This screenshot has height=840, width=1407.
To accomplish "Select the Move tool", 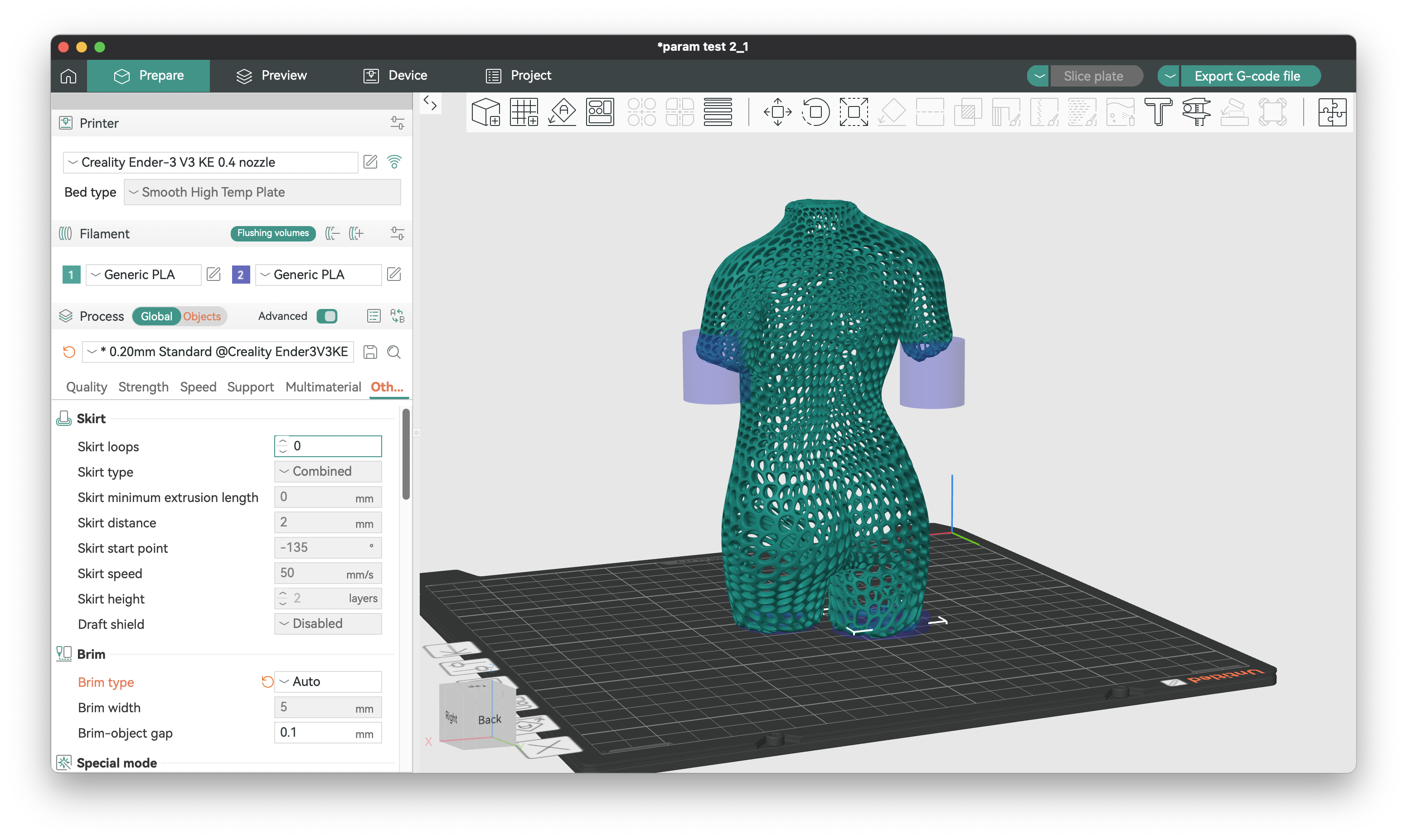I will (777, 111).
